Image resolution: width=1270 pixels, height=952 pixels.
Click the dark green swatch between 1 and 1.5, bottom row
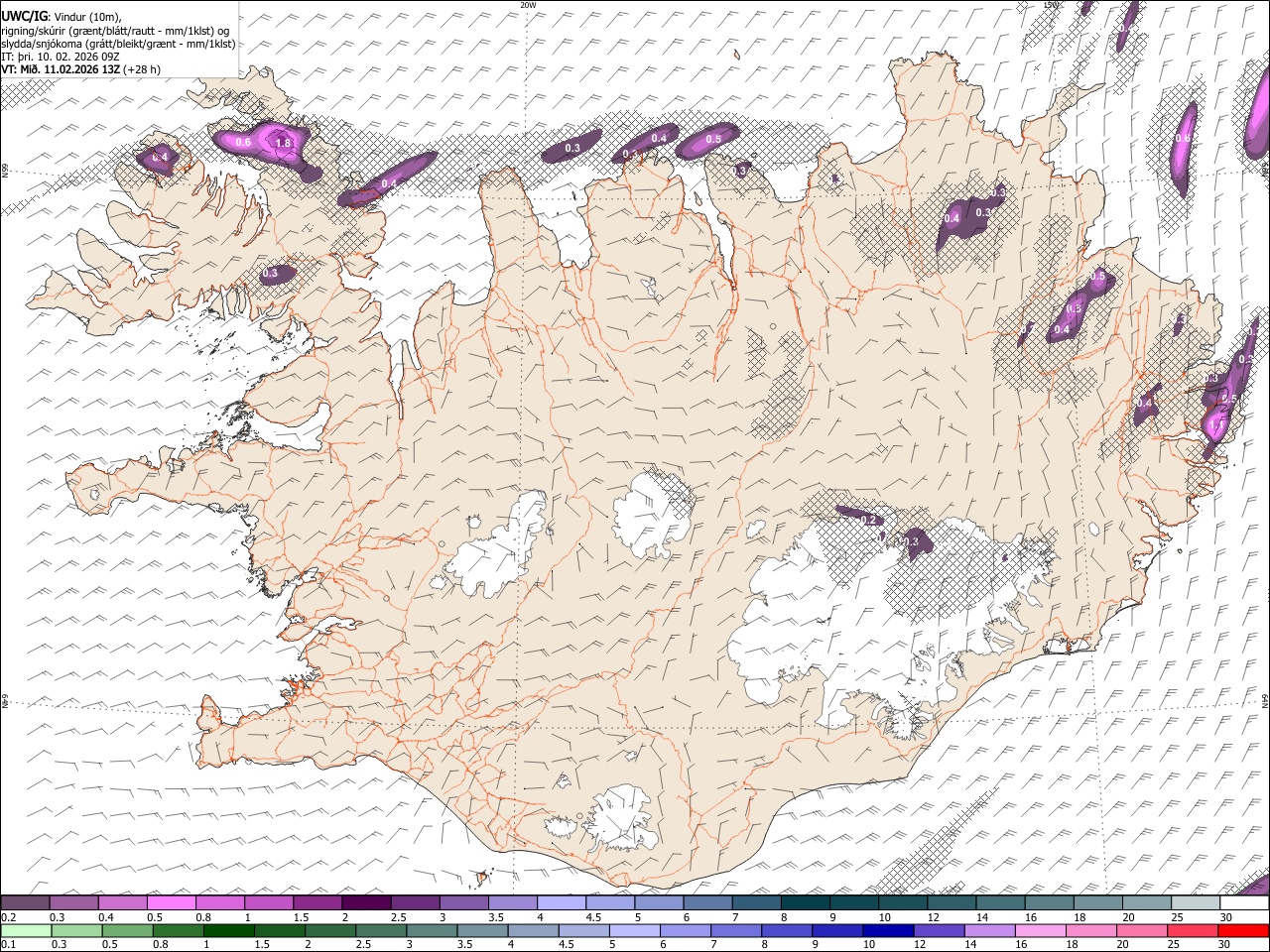coord(228,931)
